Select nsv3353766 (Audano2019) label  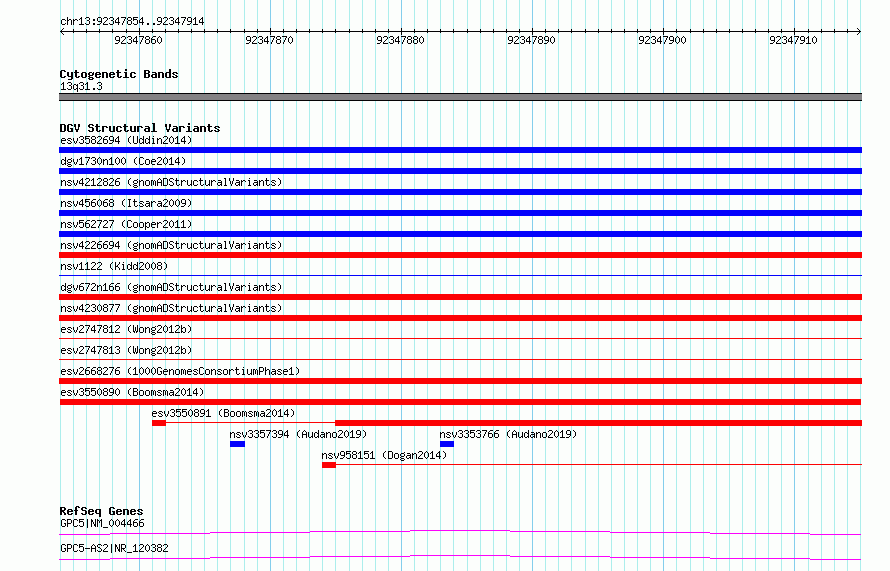click(x=508, y=434)
